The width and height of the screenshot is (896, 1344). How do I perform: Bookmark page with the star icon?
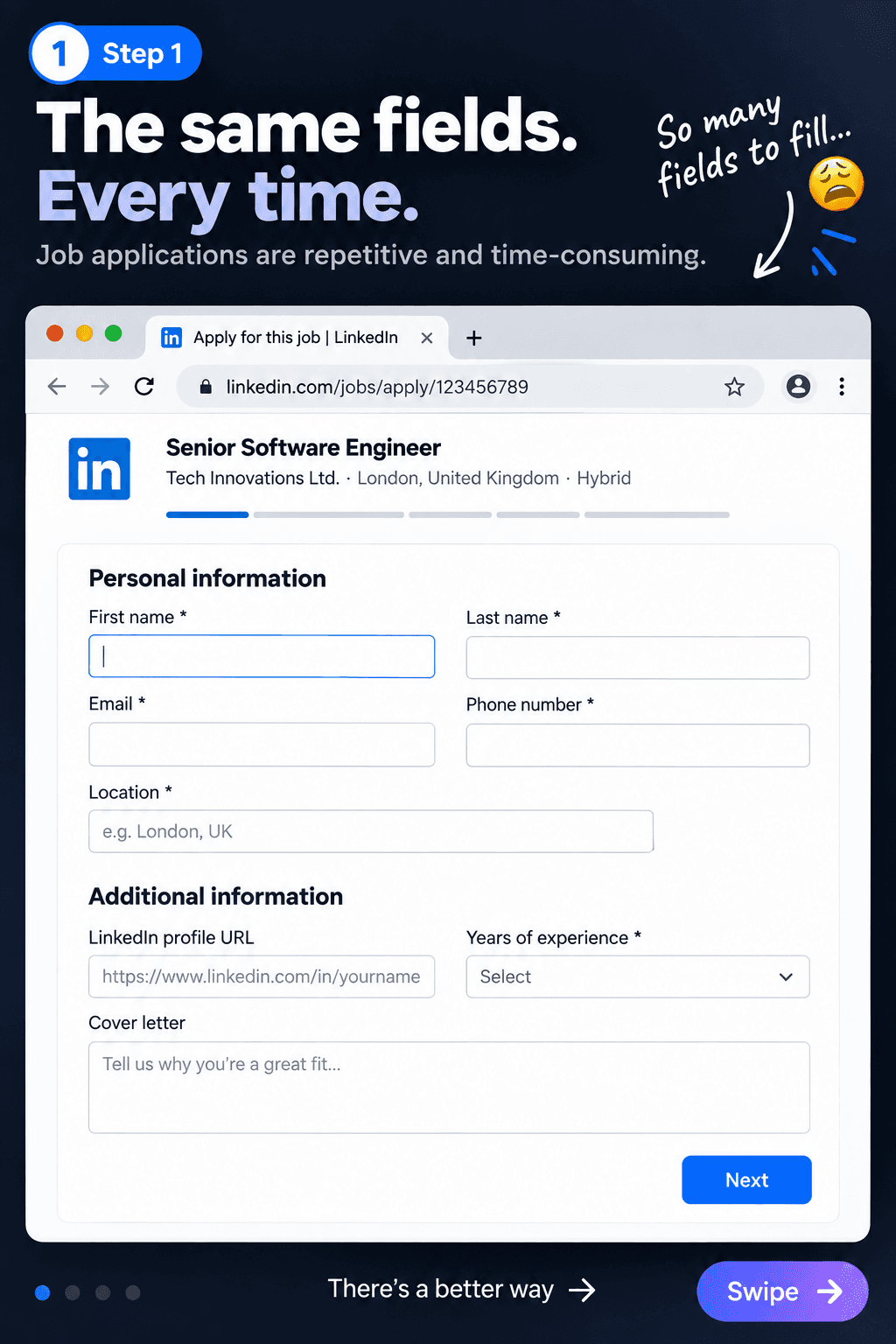734,387
